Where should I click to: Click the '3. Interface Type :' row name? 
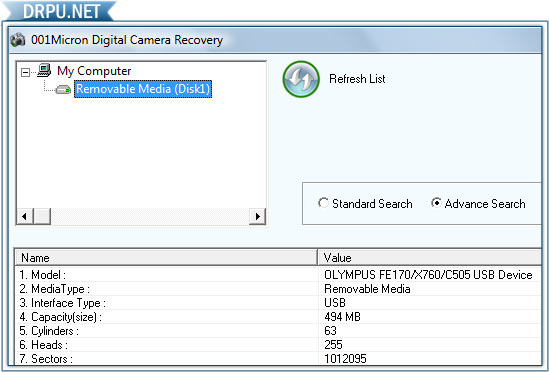[x=62, y=303]
